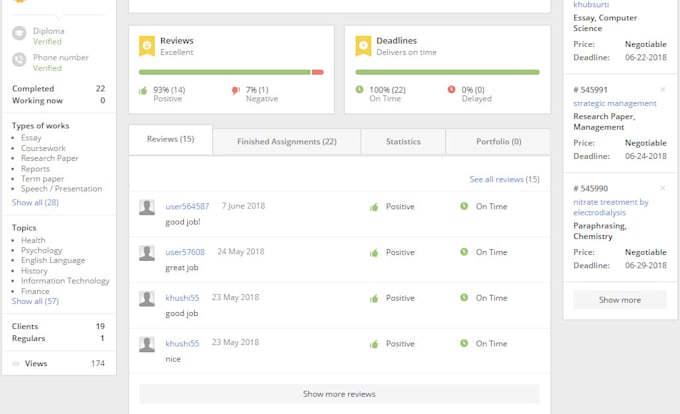Click the red clock icon beside 0% (0)

[451, 89]
